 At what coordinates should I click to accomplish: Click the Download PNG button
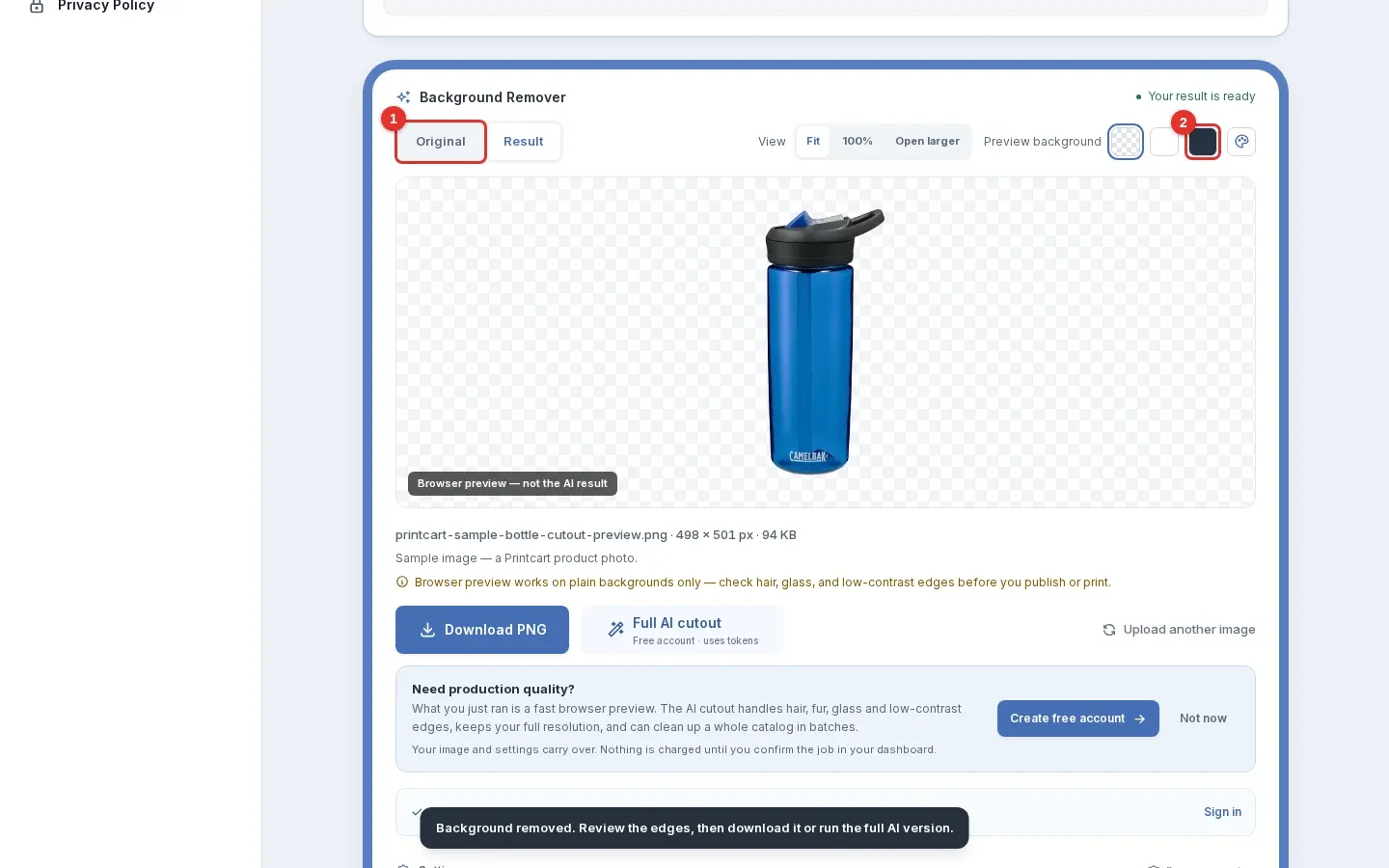pos(482,630)
